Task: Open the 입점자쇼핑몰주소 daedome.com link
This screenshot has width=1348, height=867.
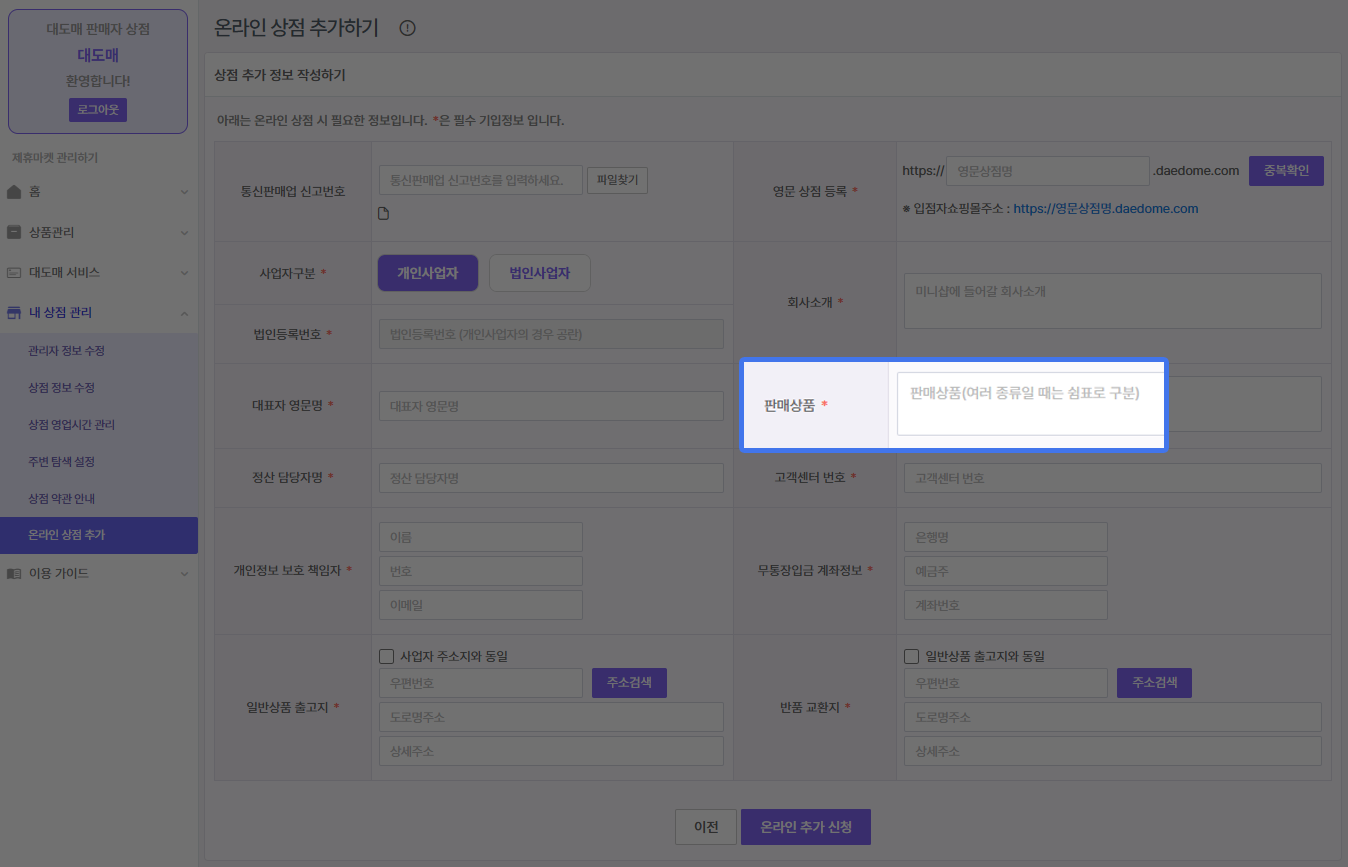Action: (x=1105, y=209)
